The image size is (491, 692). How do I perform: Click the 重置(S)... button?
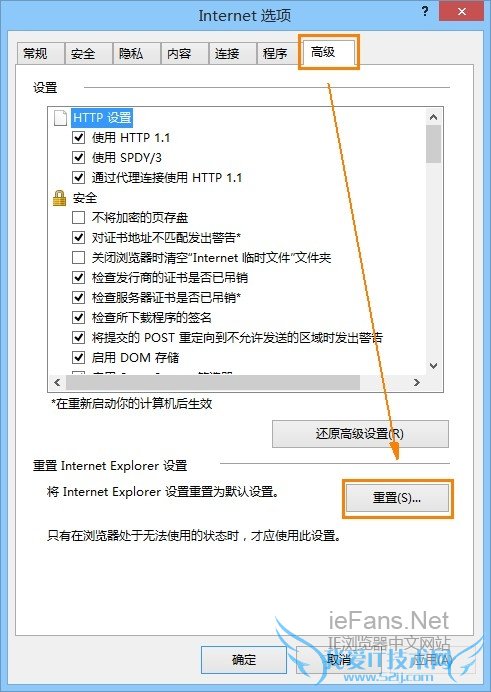(x=397, y=498)
